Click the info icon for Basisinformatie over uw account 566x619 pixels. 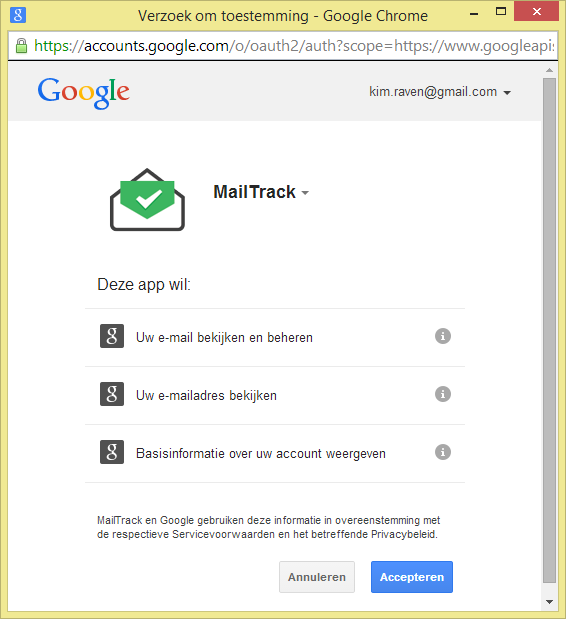tap(442, 452)
